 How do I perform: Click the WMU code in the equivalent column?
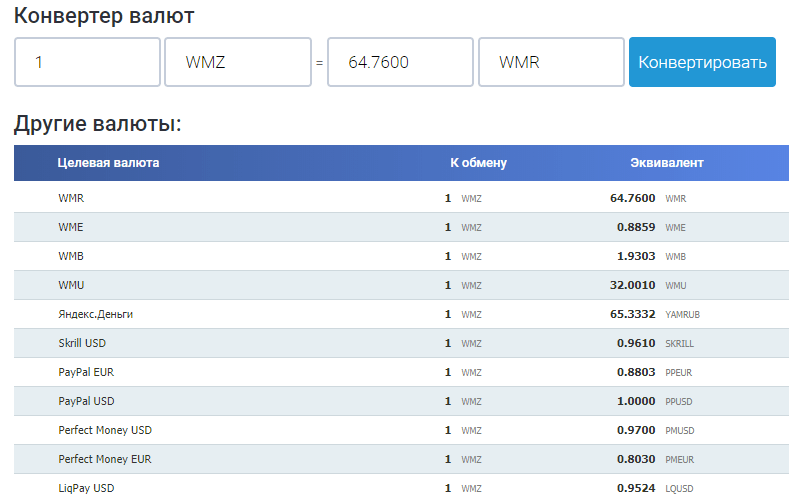click(676, 286)
